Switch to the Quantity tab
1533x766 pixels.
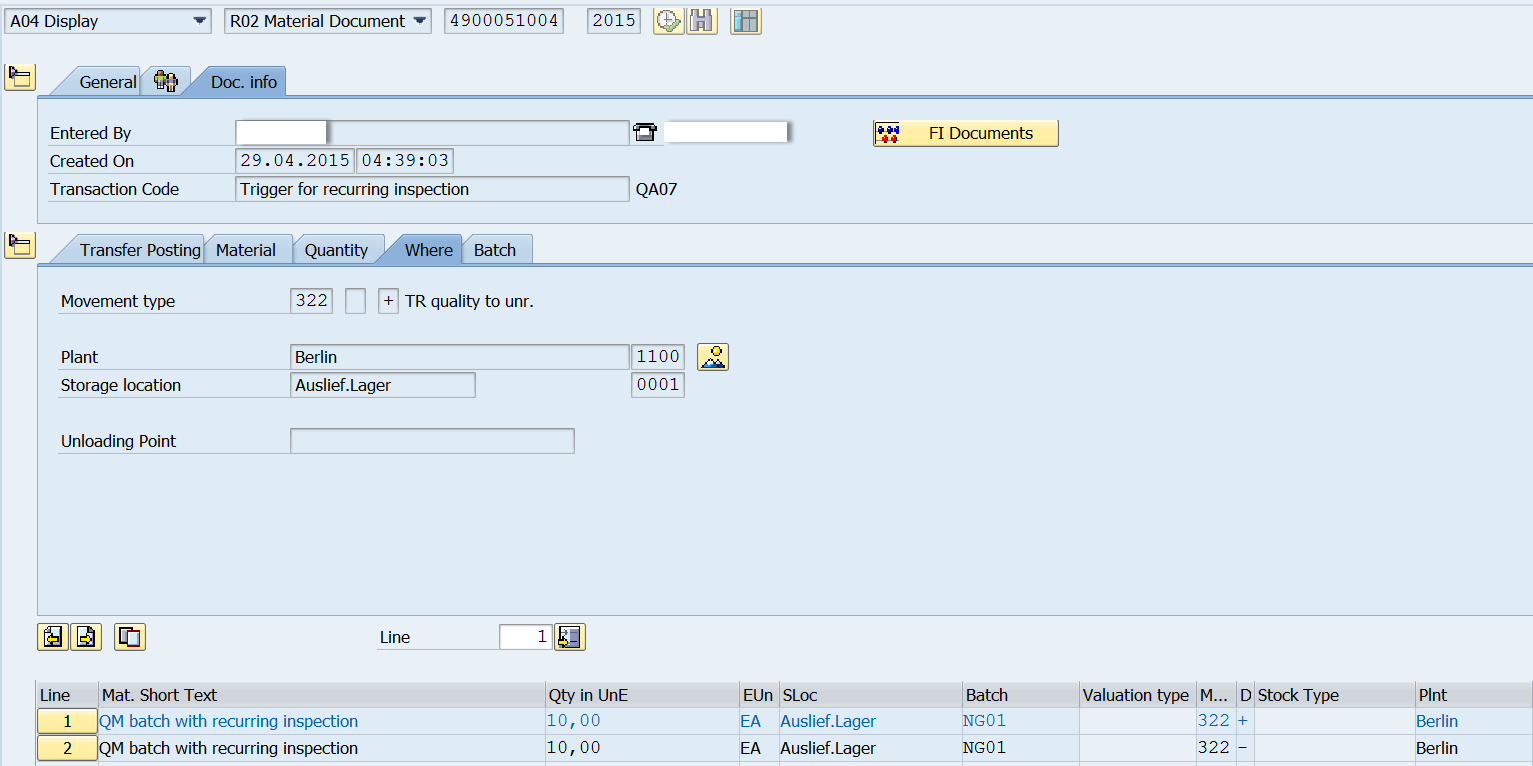click(x=337, y=249)
